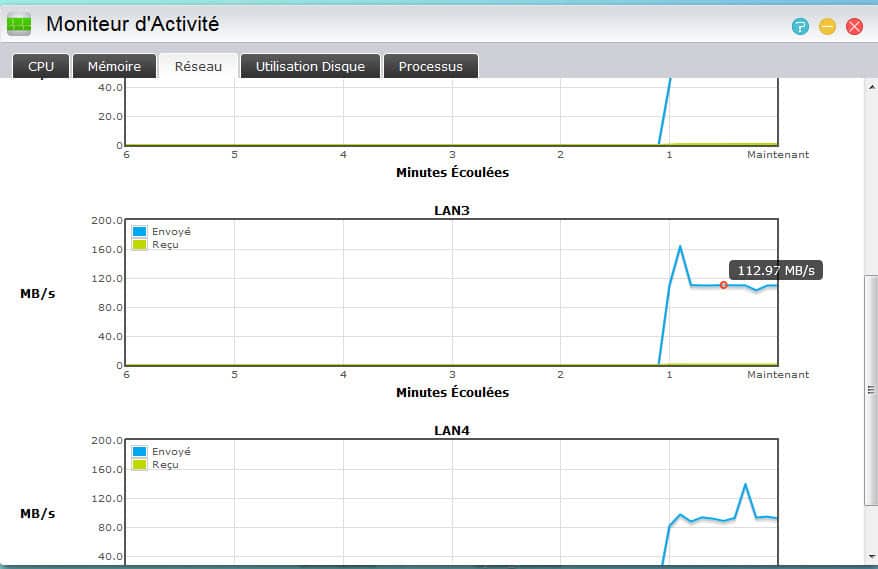Switch to the Processus tab
Viewport: 878px width, 569px height.
pos(431,66)
